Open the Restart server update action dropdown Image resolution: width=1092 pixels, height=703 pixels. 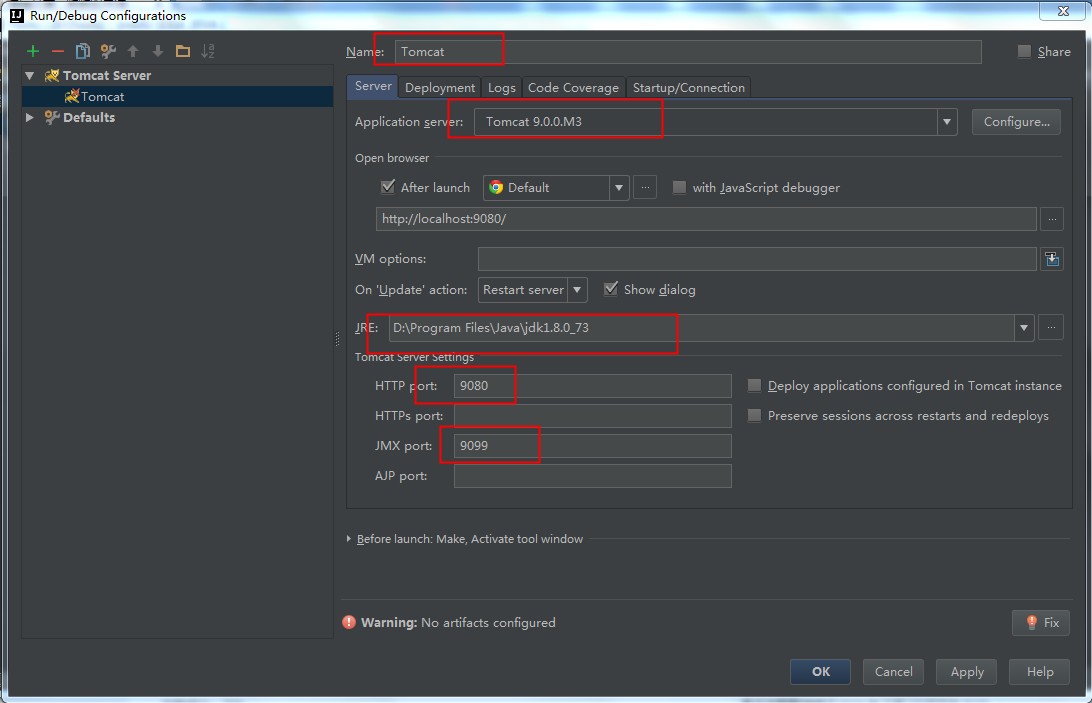[577, 290]
